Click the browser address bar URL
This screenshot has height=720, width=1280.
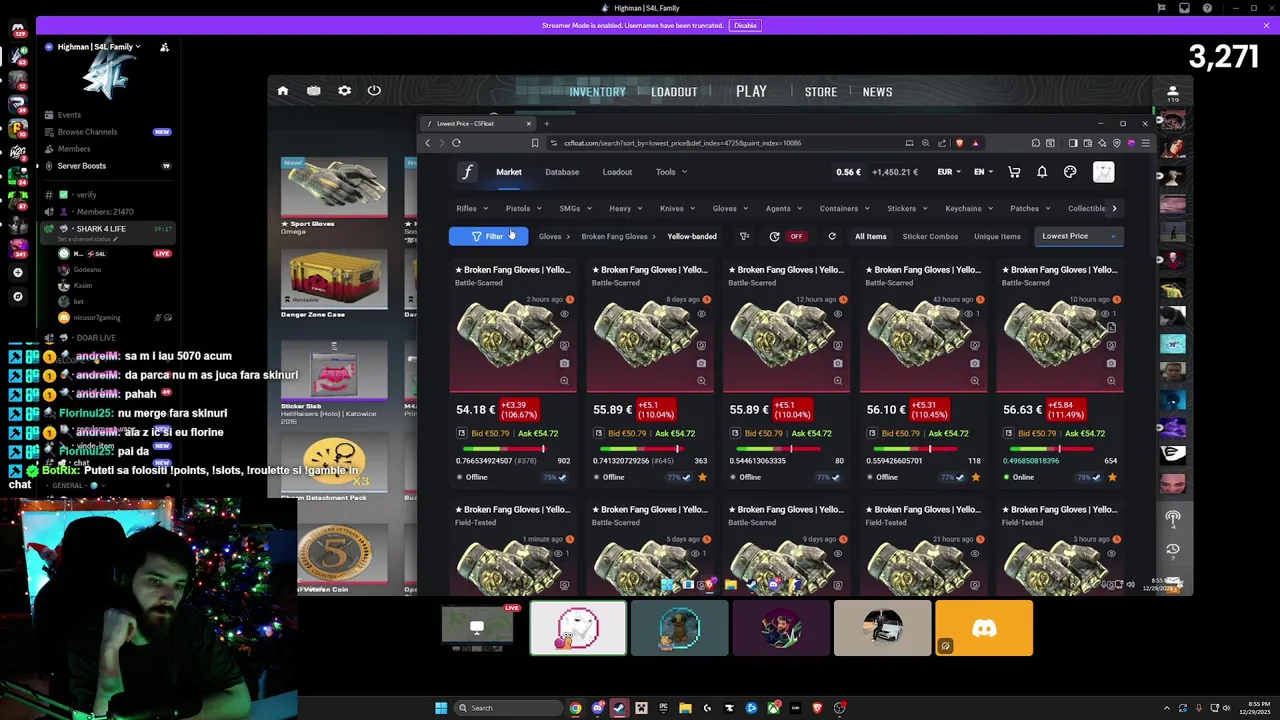pos(682,143)
